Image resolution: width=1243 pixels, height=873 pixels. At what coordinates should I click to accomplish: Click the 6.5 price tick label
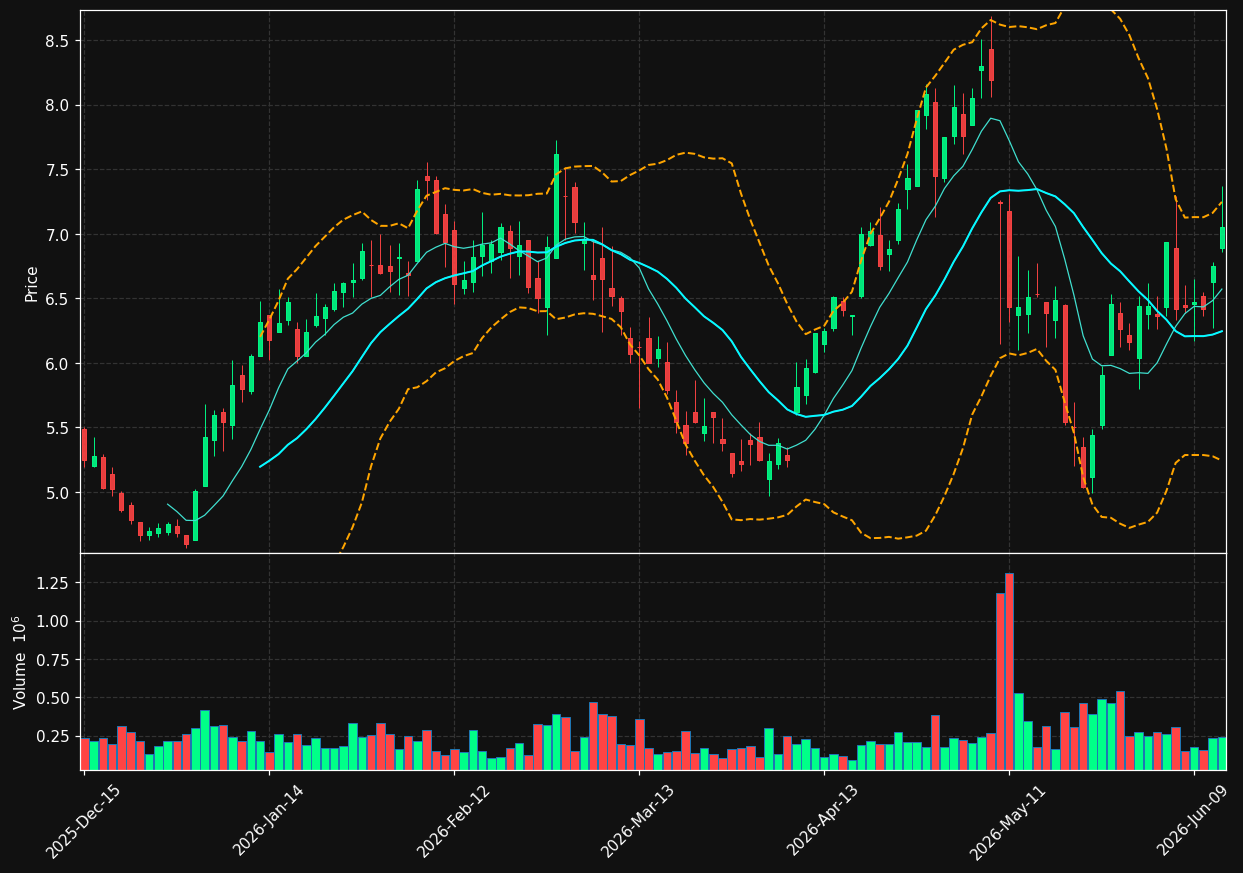point(58,299)
